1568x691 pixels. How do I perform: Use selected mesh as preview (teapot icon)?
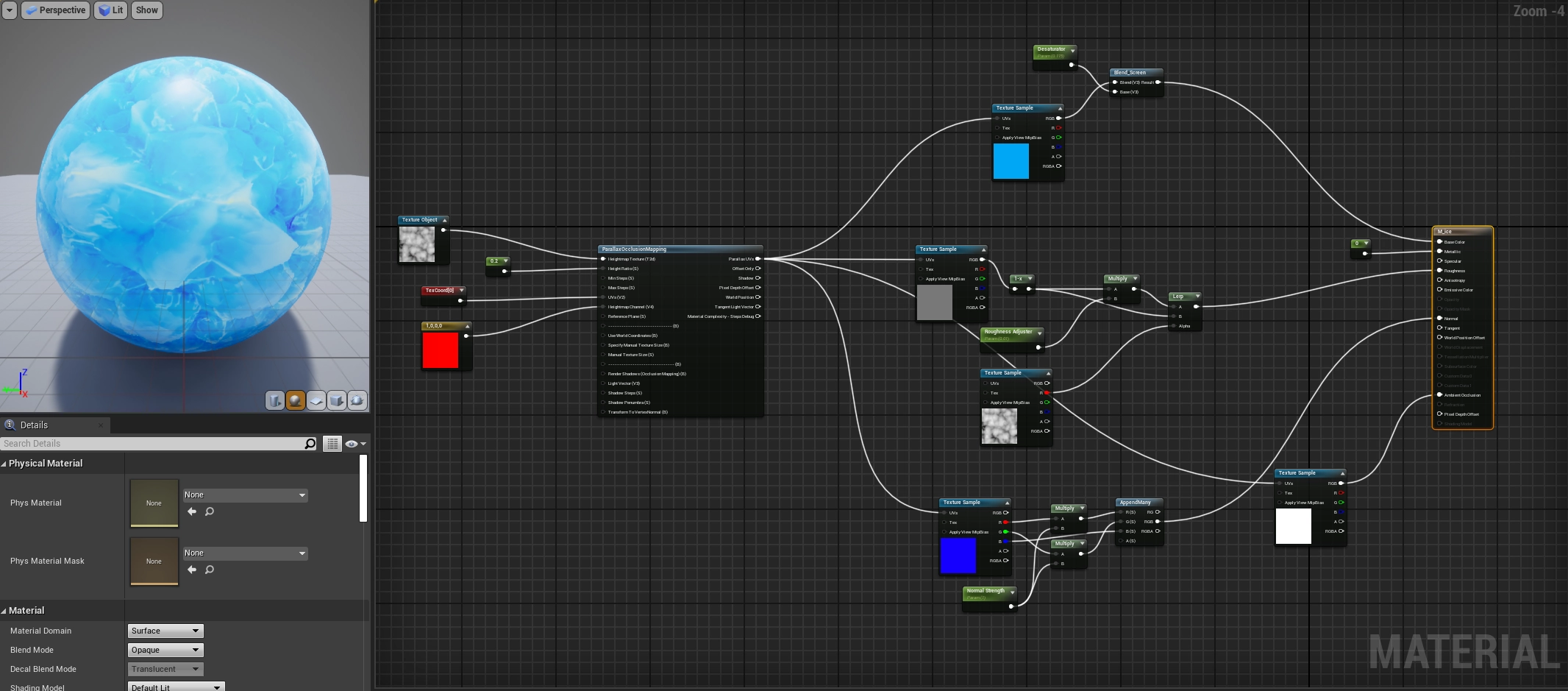(x=357, y=400)
